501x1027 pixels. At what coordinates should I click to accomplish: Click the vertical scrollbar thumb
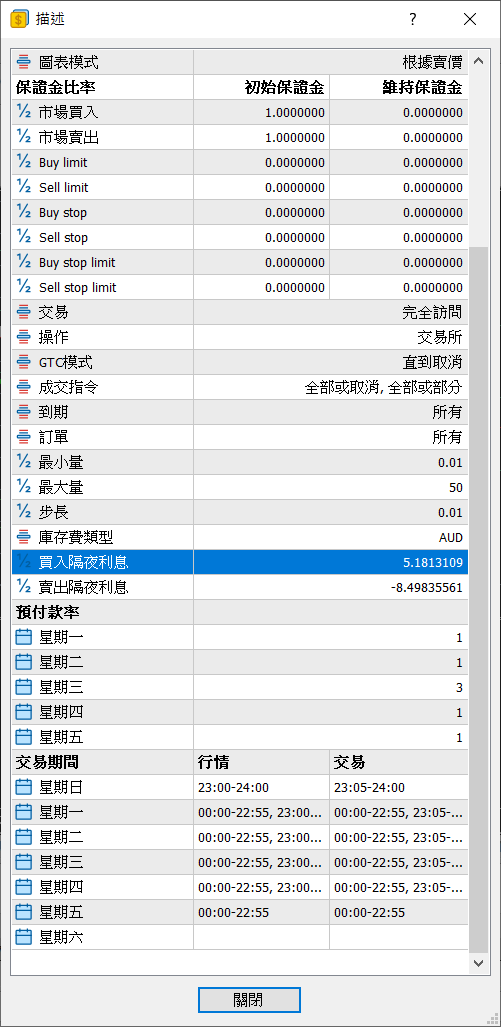(478, 599)
